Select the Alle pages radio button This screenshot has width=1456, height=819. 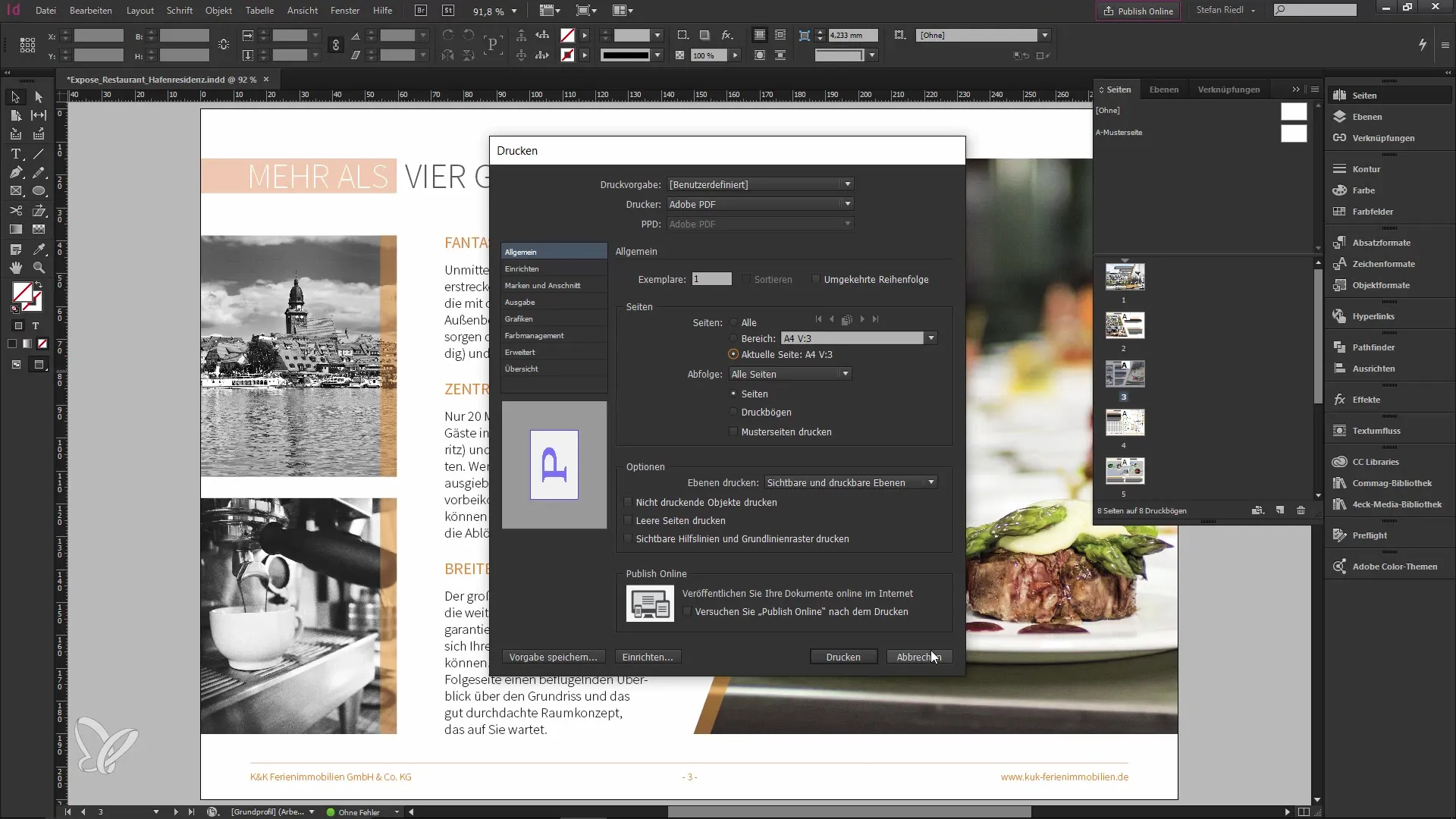coord(733,323)
